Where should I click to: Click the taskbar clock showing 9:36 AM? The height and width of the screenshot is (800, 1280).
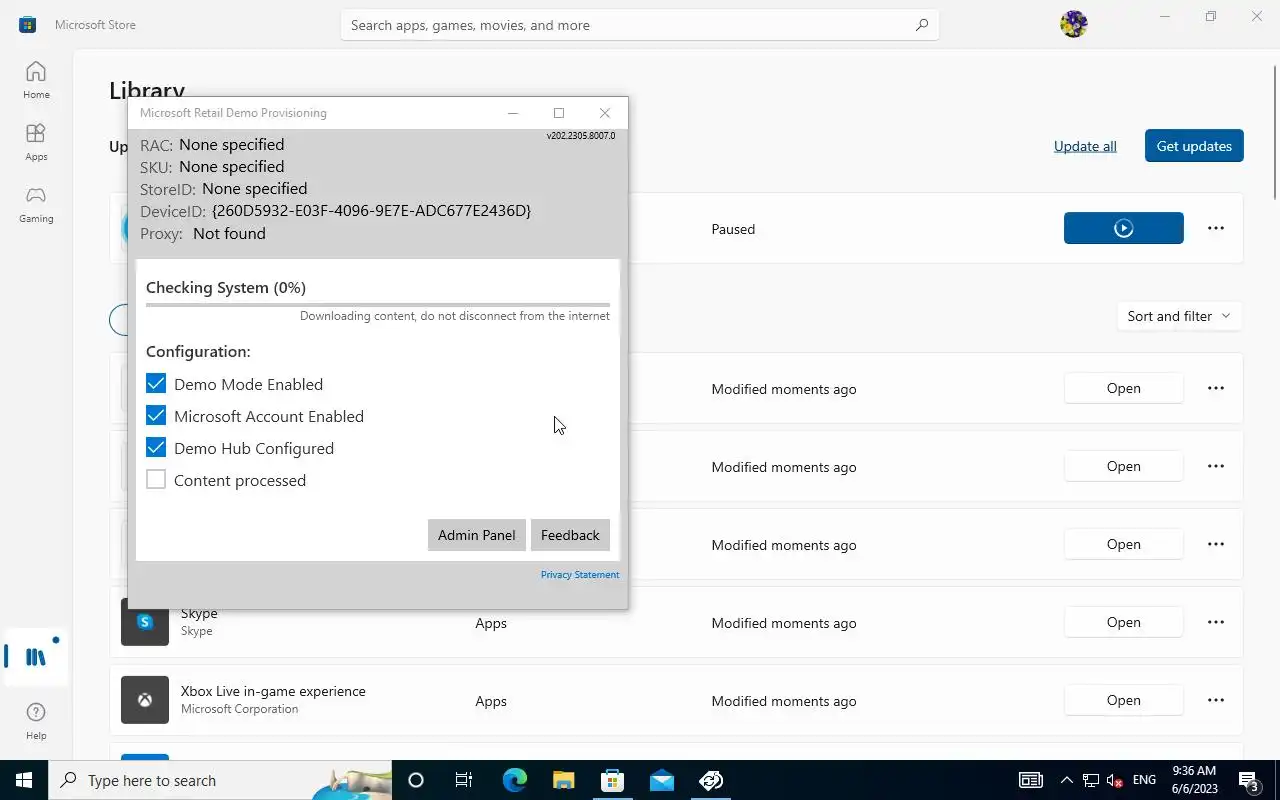click(x=1194, y=780)
